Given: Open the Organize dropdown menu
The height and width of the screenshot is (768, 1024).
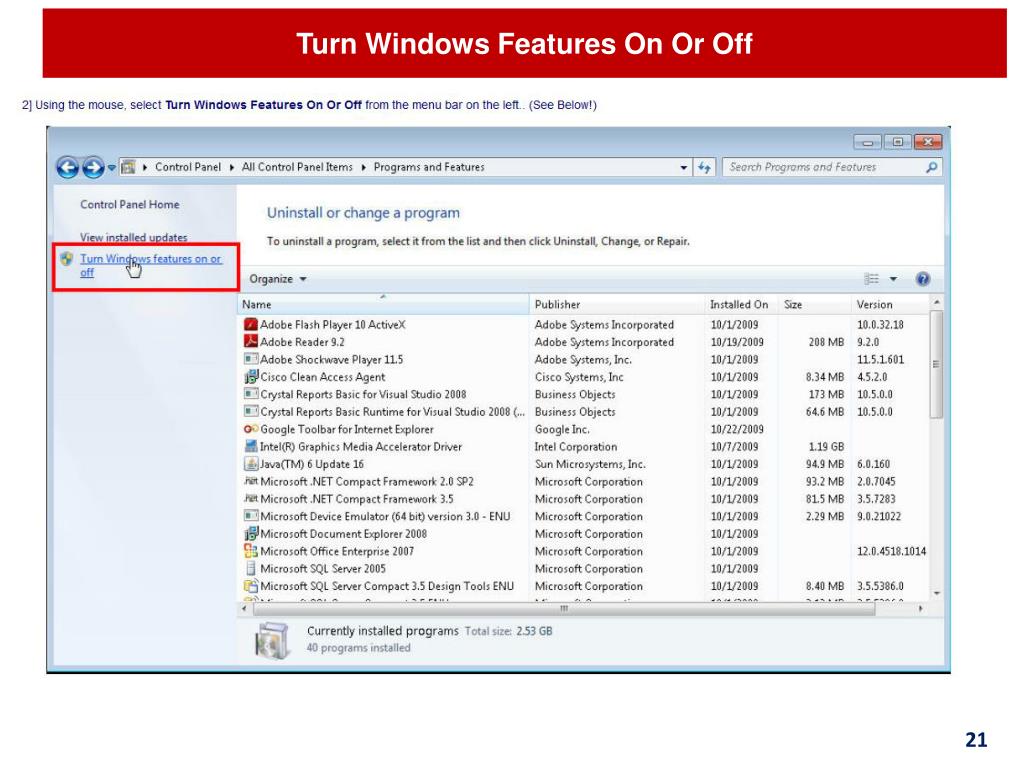Looking at the screenshot, I should [x=278, y=280].
